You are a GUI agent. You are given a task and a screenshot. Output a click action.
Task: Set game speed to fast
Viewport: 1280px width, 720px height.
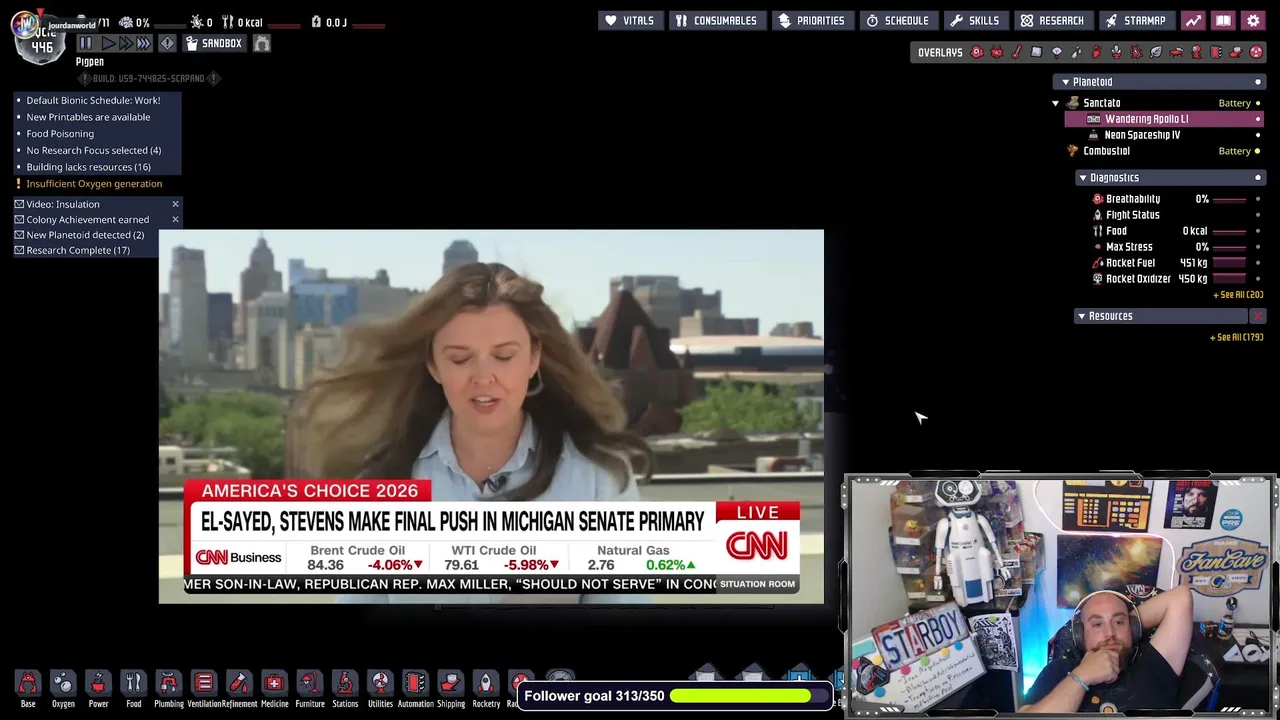coord(125,43)
